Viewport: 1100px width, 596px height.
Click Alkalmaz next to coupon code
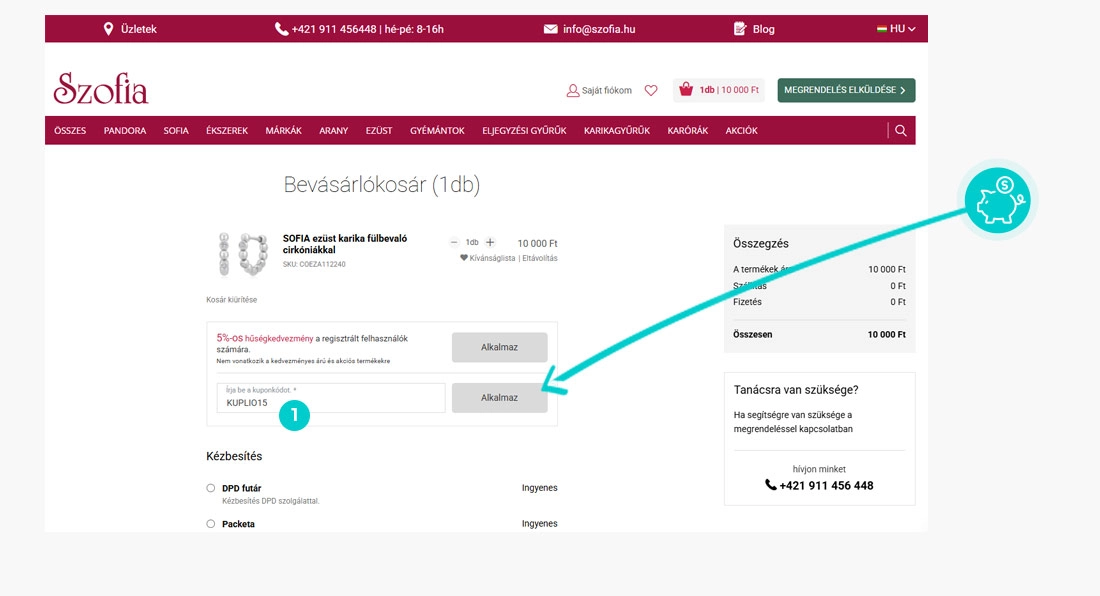499,398
